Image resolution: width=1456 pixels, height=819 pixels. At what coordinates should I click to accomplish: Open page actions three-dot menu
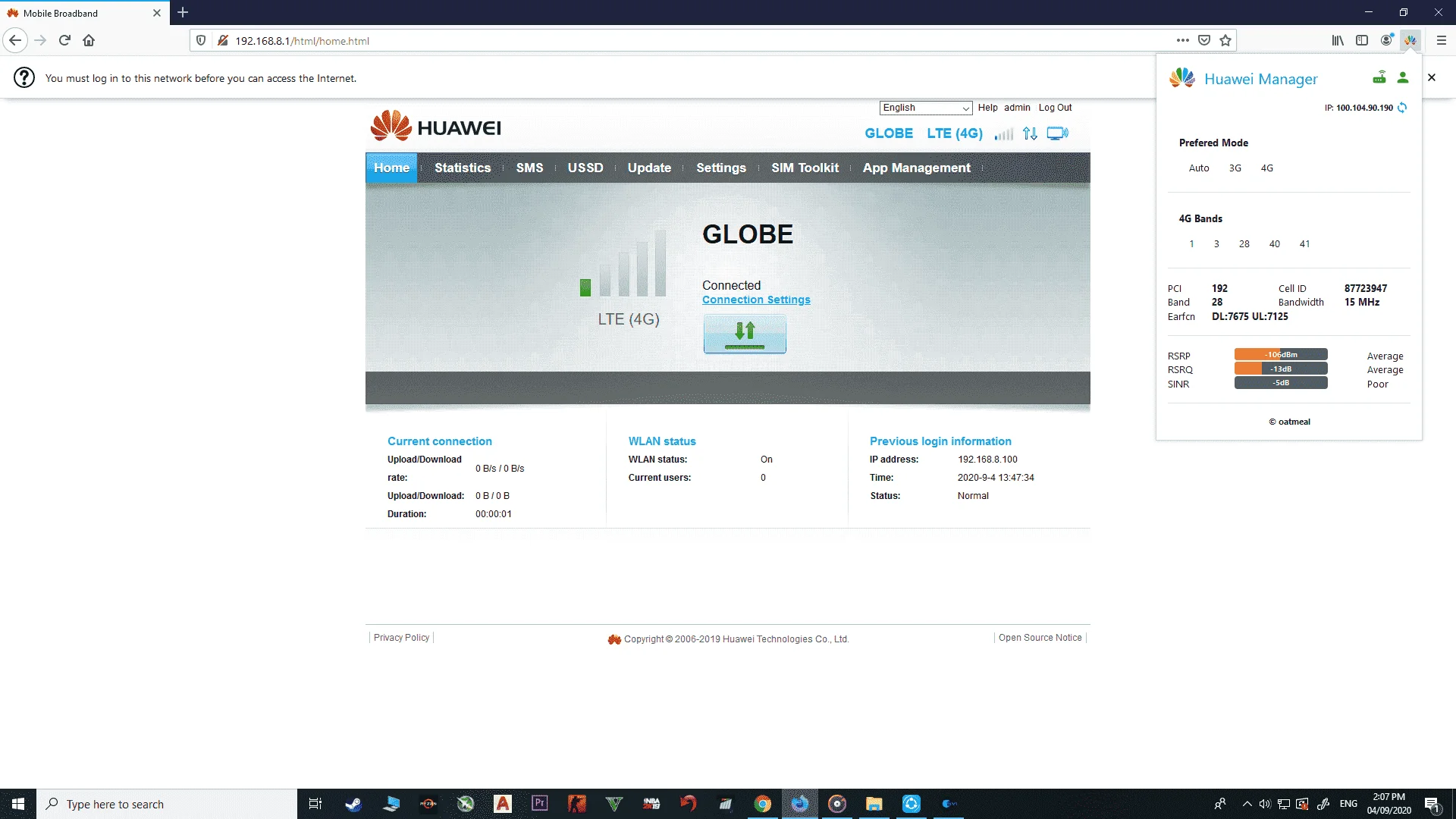pyautogui.click(x=1183, y=40)
